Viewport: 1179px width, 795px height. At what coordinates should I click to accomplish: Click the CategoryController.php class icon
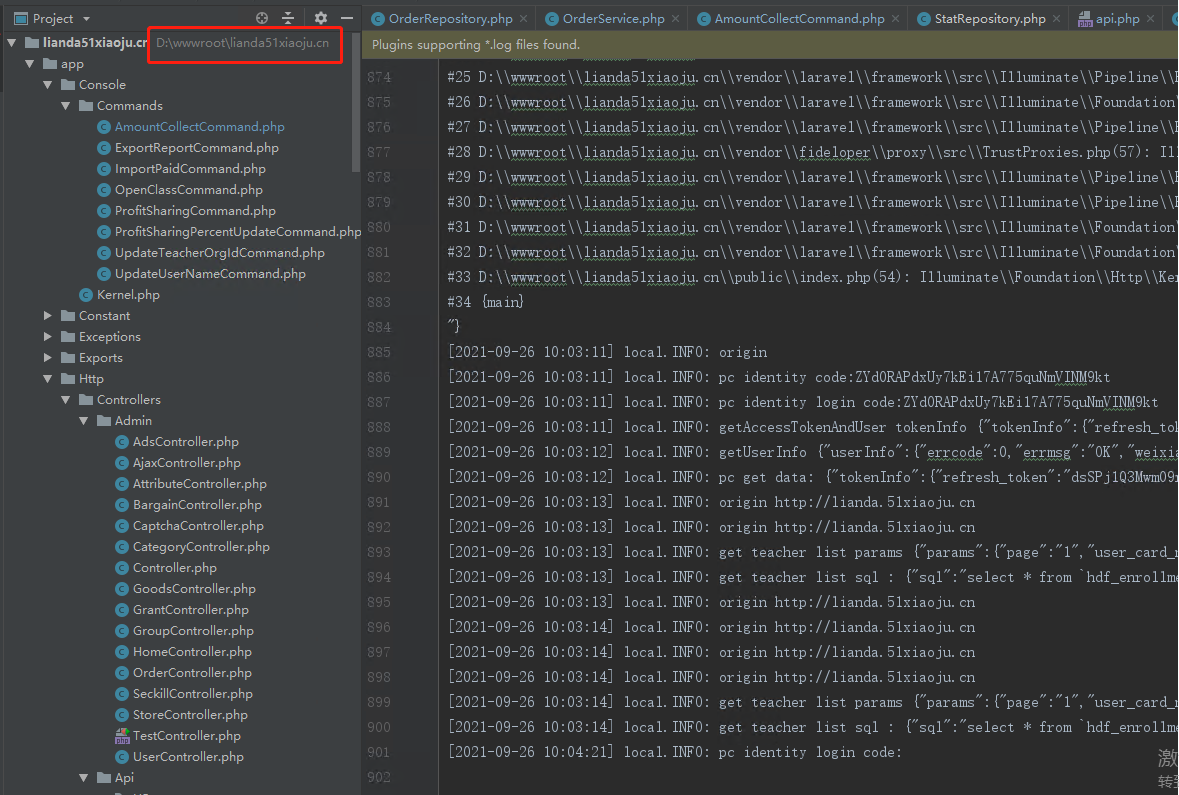[x=122, y=548]
